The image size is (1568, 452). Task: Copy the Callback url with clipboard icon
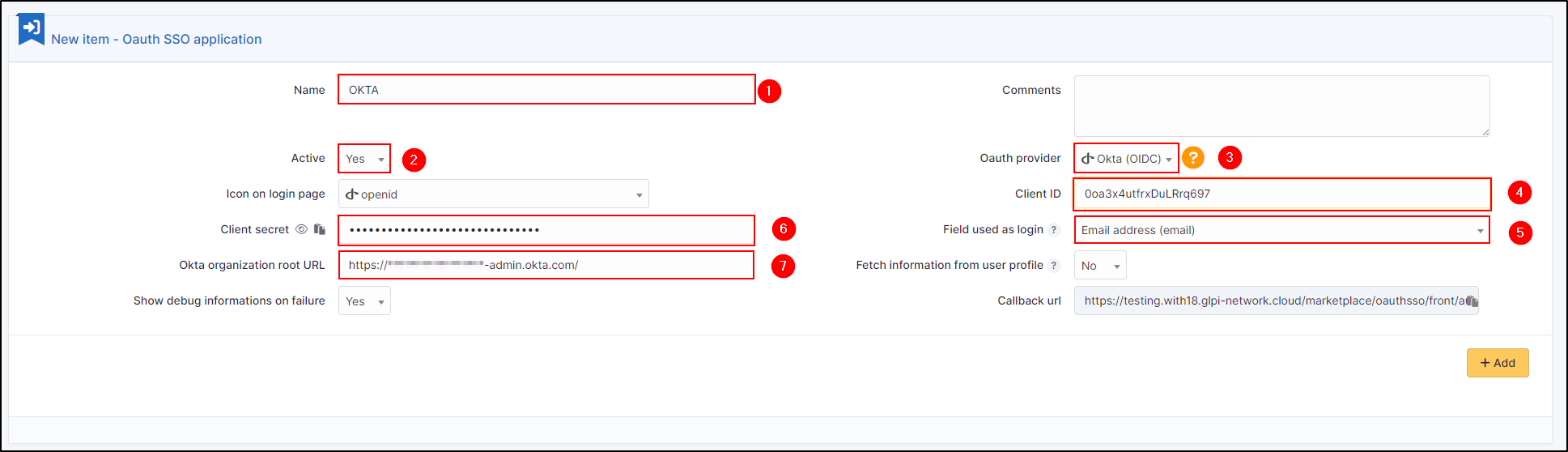[x=1471, y=301]
